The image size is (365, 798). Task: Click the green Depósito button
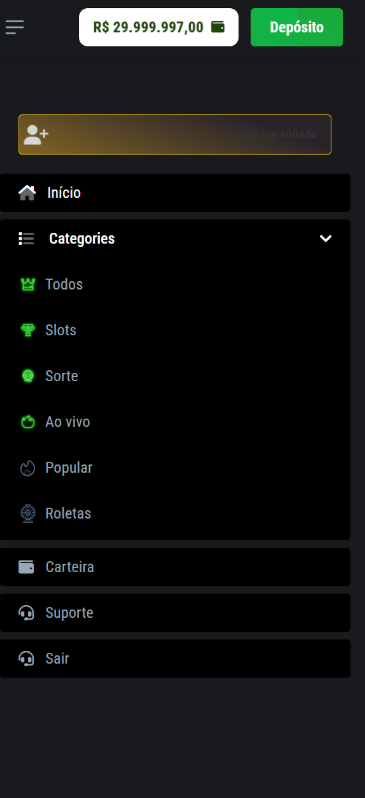(297, 27)
